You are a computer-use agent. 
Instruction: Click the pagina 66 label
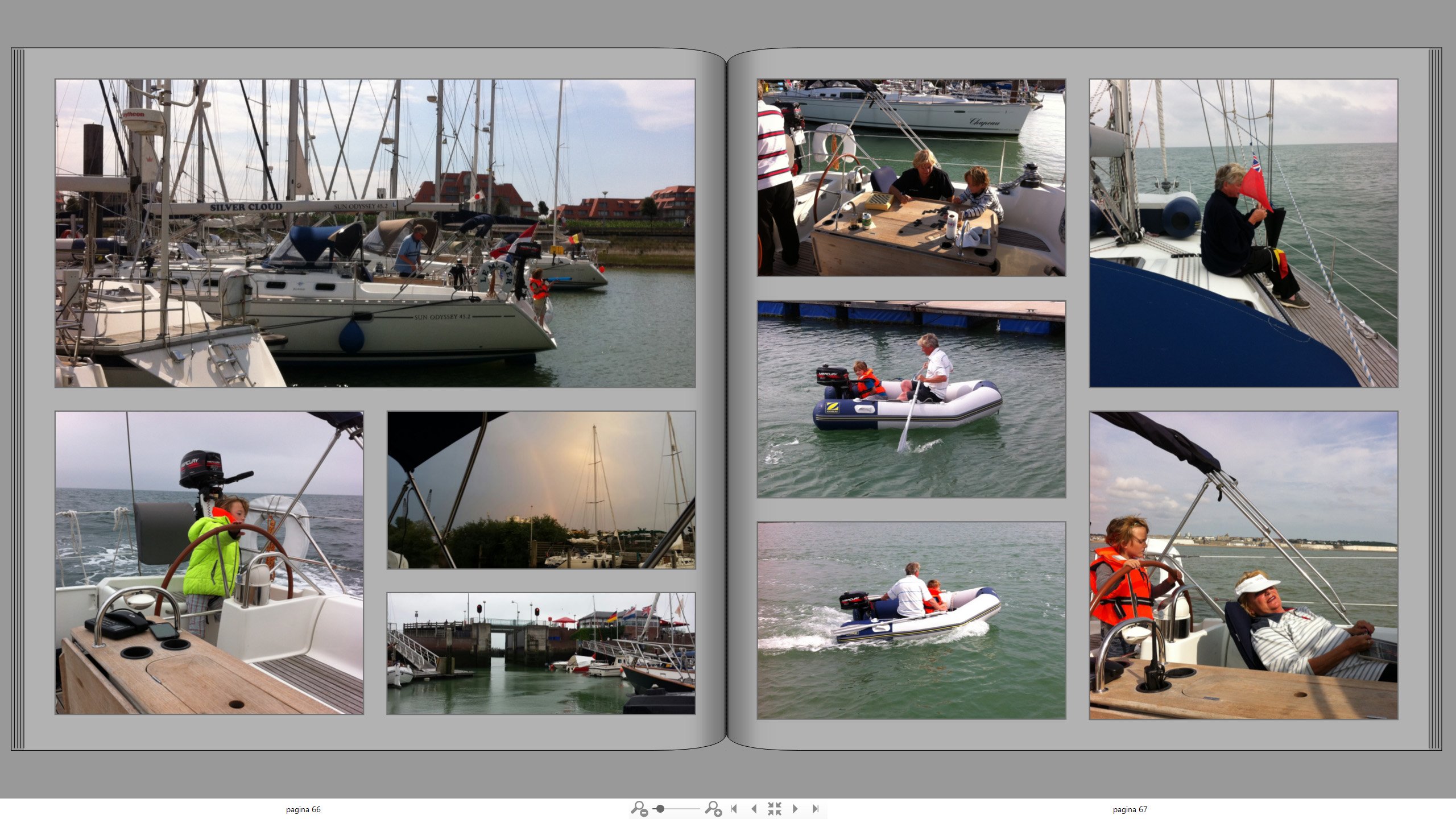(303, 809)
